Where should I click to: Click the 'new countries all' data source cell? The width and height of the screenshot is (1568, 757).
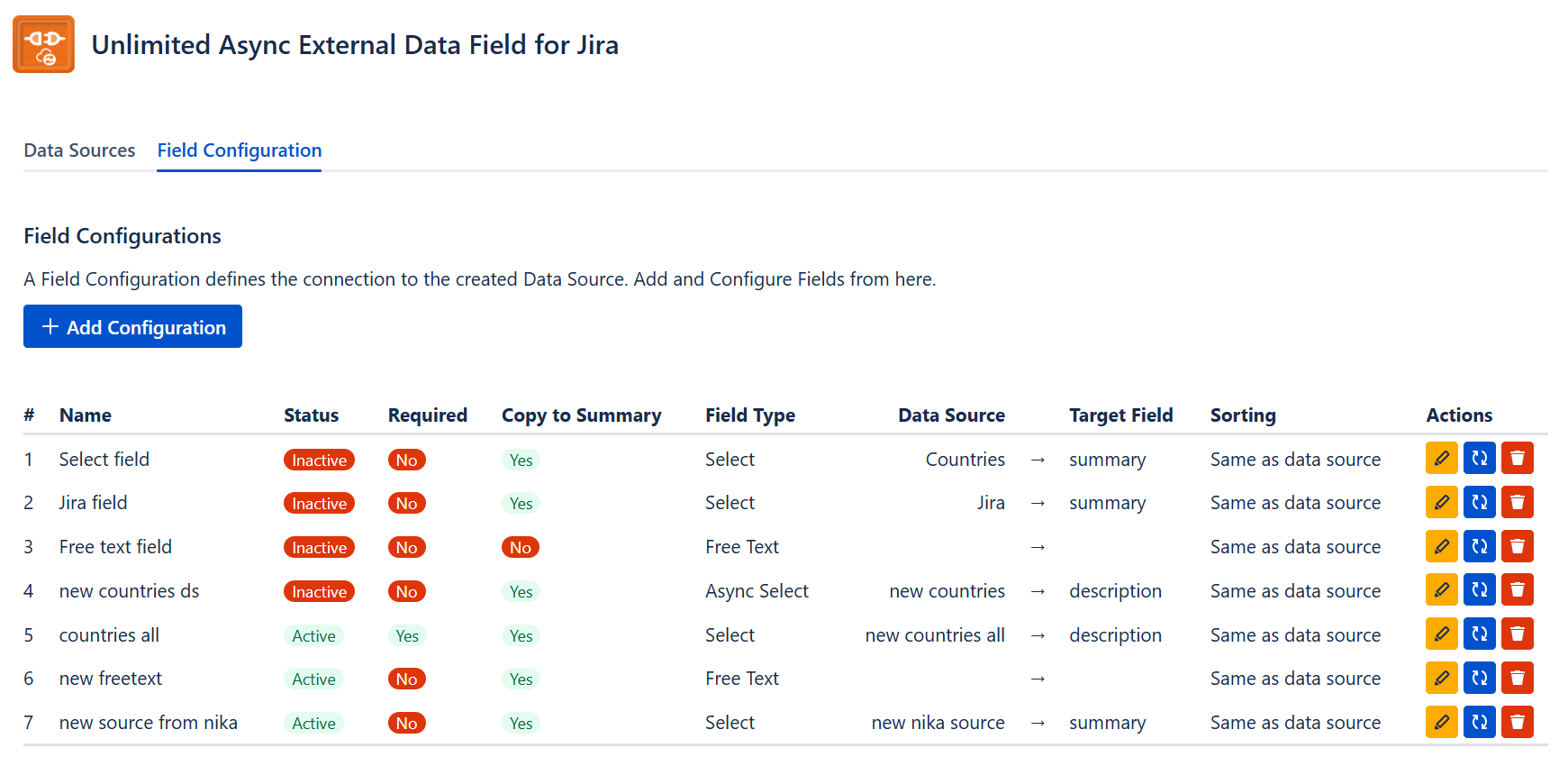(x=935, y=635)
